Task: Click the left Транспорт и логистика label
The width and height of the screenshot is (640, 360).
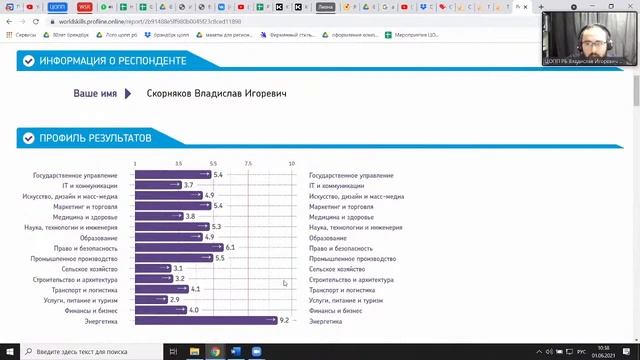Action: (x=84, y=290)
